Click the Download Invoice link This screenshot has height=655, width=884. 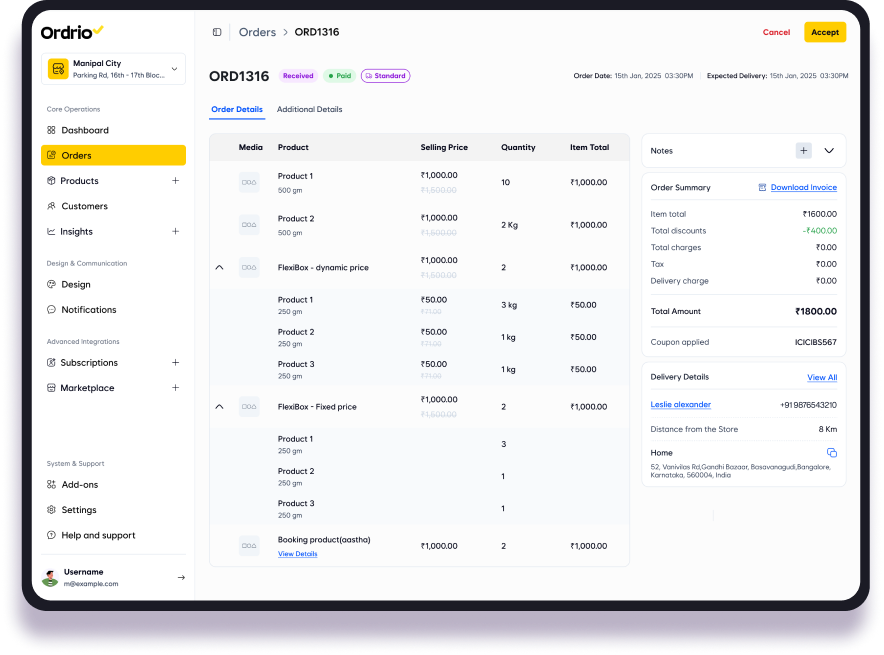(x=803, y=187)
